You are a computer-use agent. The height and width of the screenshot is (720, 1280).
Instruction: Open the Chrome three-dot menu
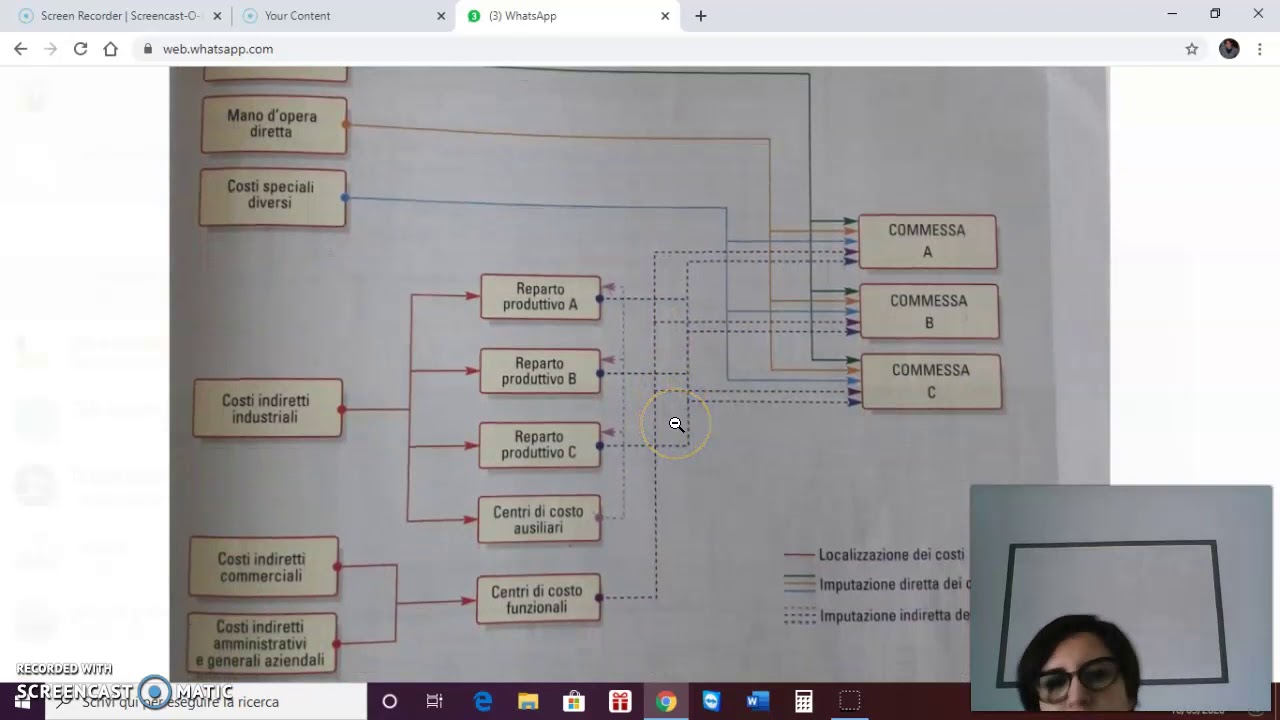[1259, 49]
